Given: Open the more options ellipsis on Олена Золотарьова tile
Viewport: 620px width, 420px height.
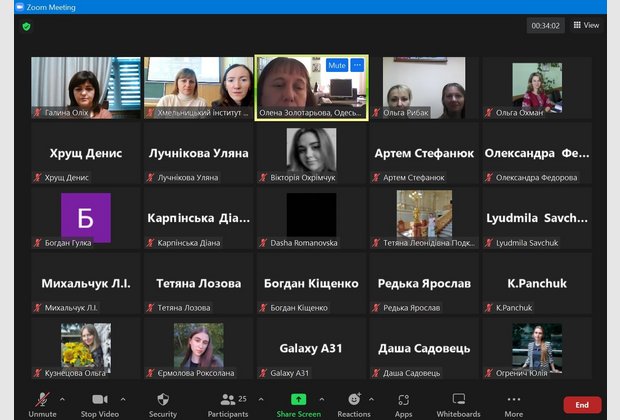Looking at the screenshot, I should point(357,65).
